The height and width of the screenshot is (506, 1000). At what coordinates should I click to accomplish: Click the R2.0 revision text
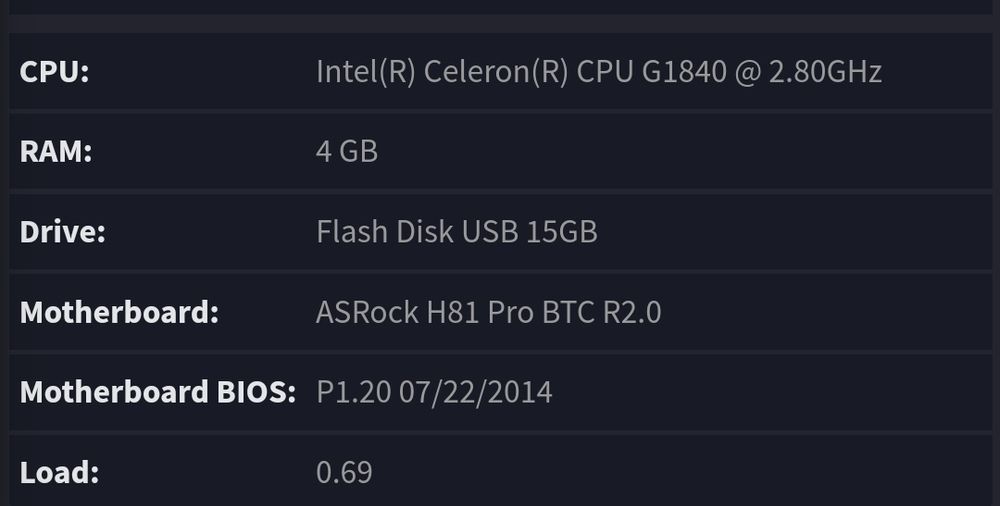point(631,312)
